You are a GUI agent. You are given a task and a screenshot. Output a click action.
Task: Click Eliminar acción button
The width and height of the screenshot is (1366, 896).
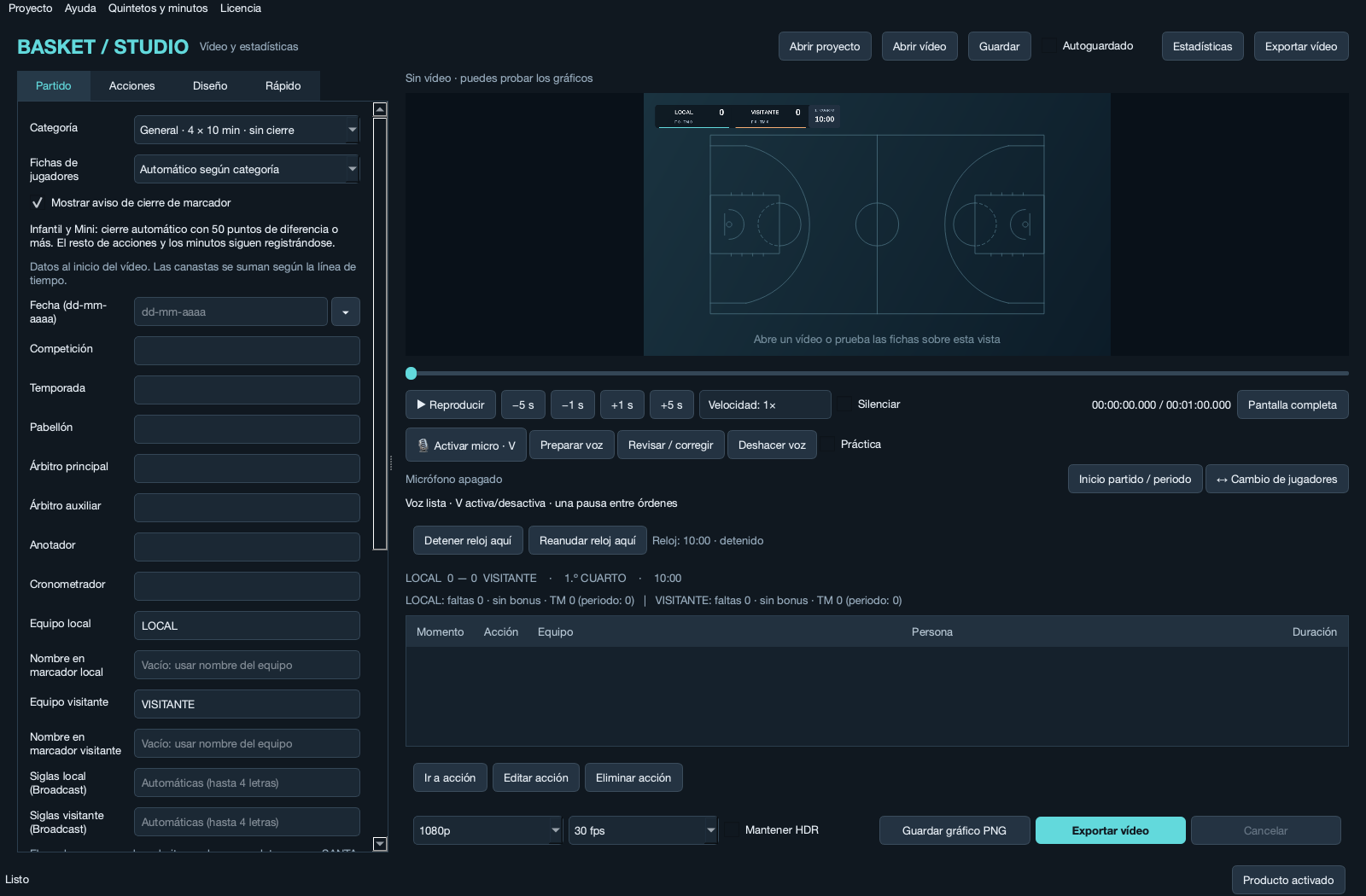pos(633,777)
